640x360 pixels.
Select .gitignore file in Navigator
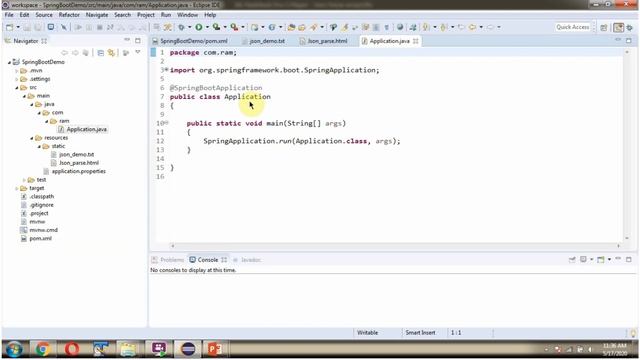[42, 205]
